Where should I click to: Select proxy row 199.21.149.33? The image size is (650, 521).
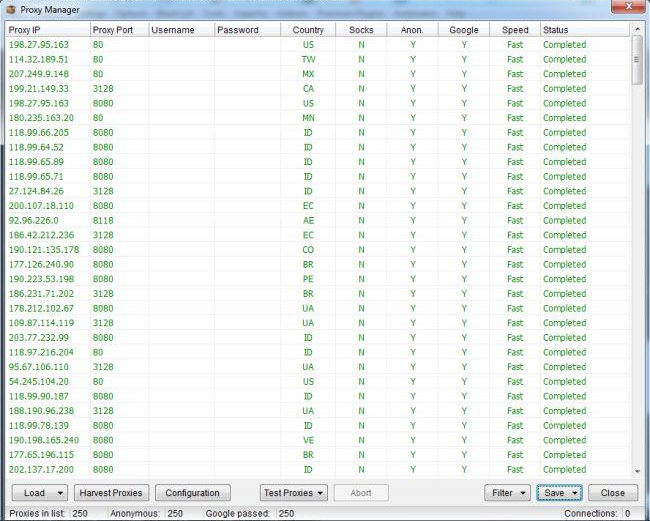click(x=318, y=89)
